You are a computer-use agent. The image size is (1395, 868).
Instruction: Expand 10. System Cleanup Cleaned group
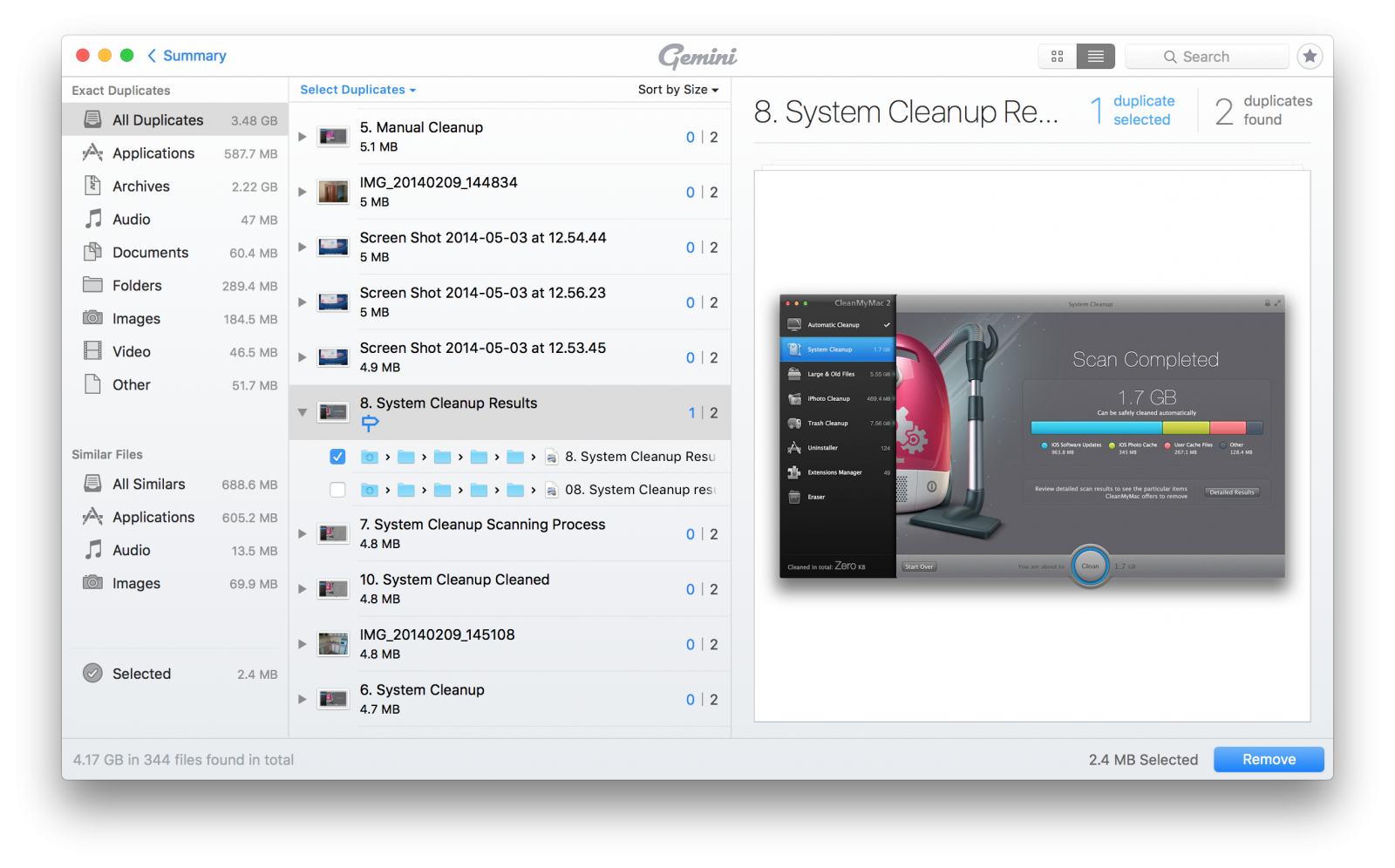click(x=303, y=589)
